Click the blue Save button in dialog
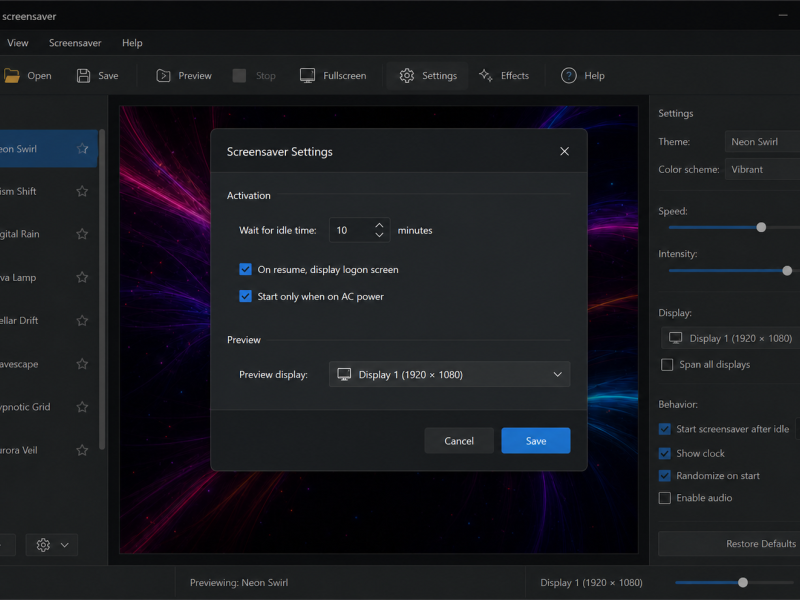Viewport: 800px width, 600px height. [536, 441]
